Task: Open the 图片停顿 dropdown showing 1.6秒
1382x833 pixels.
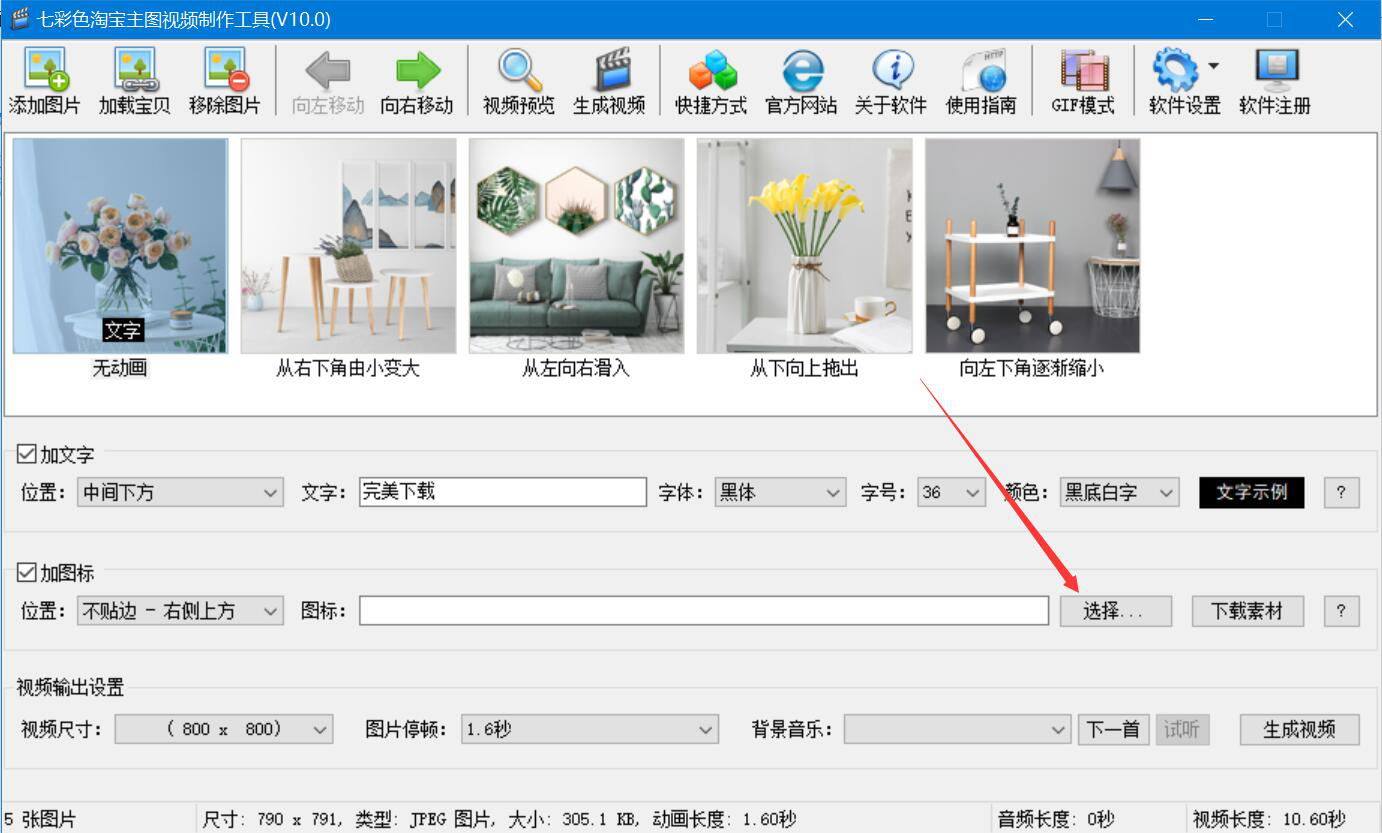Action: coord(590,729)
